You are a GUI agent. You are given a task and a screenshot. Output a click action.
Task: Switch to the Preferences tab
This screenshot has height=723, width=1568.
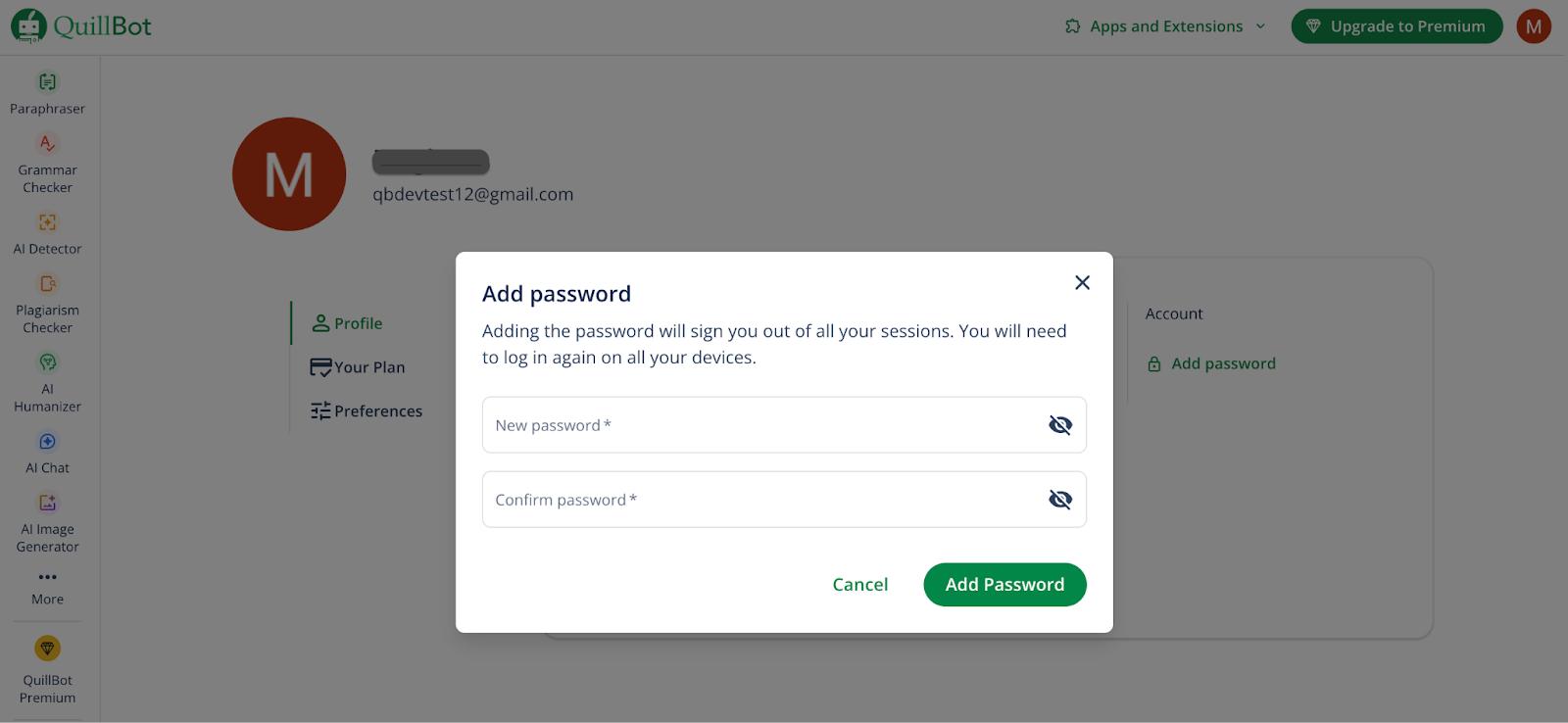pos(367,411)
